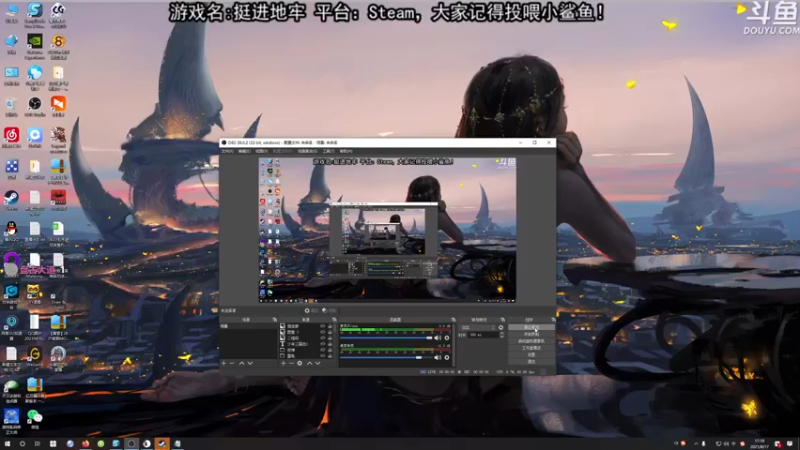The width and height of the screenshot is (800, 450).
Task: Hide the text source via eye icon
Action: tap(323, 344)
